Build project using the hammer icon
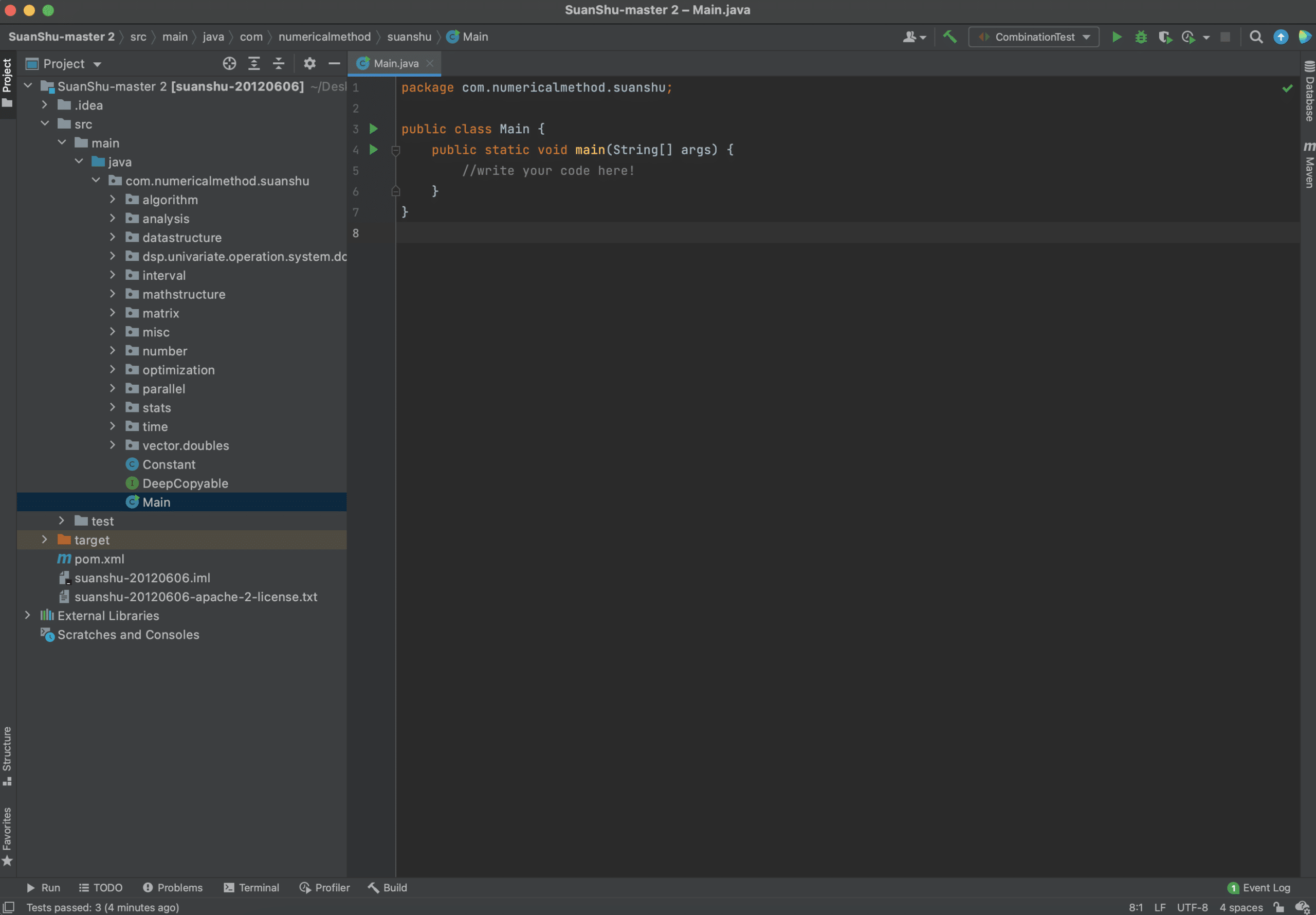The height and width of the screenshot is (915, 1316). [x=949, y=37]
